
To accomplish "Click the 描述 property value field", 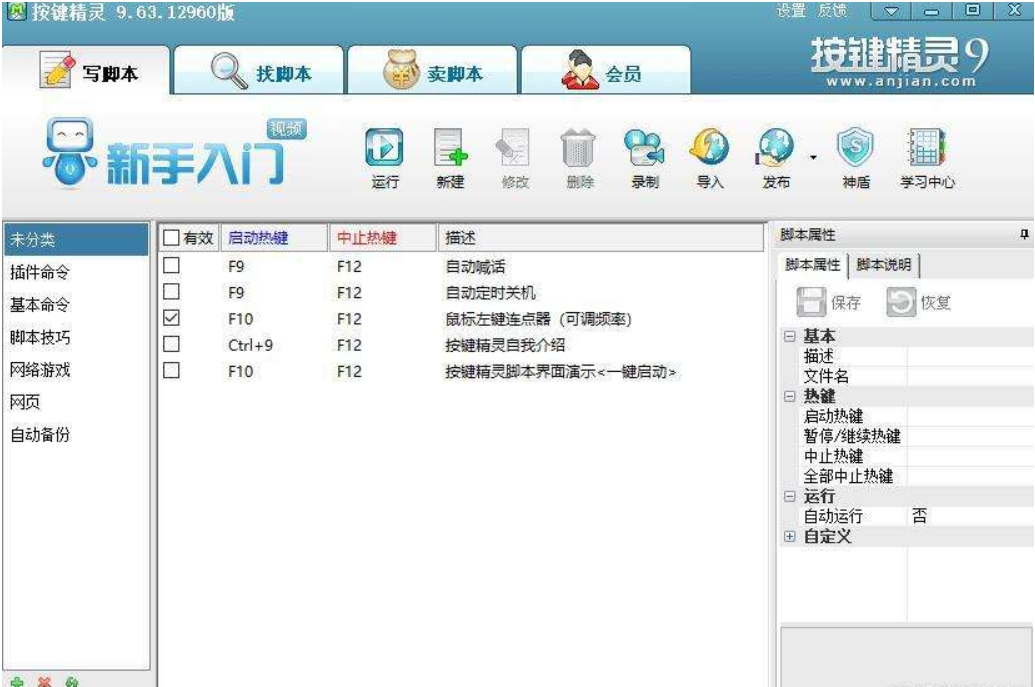I will click(970, 356).
